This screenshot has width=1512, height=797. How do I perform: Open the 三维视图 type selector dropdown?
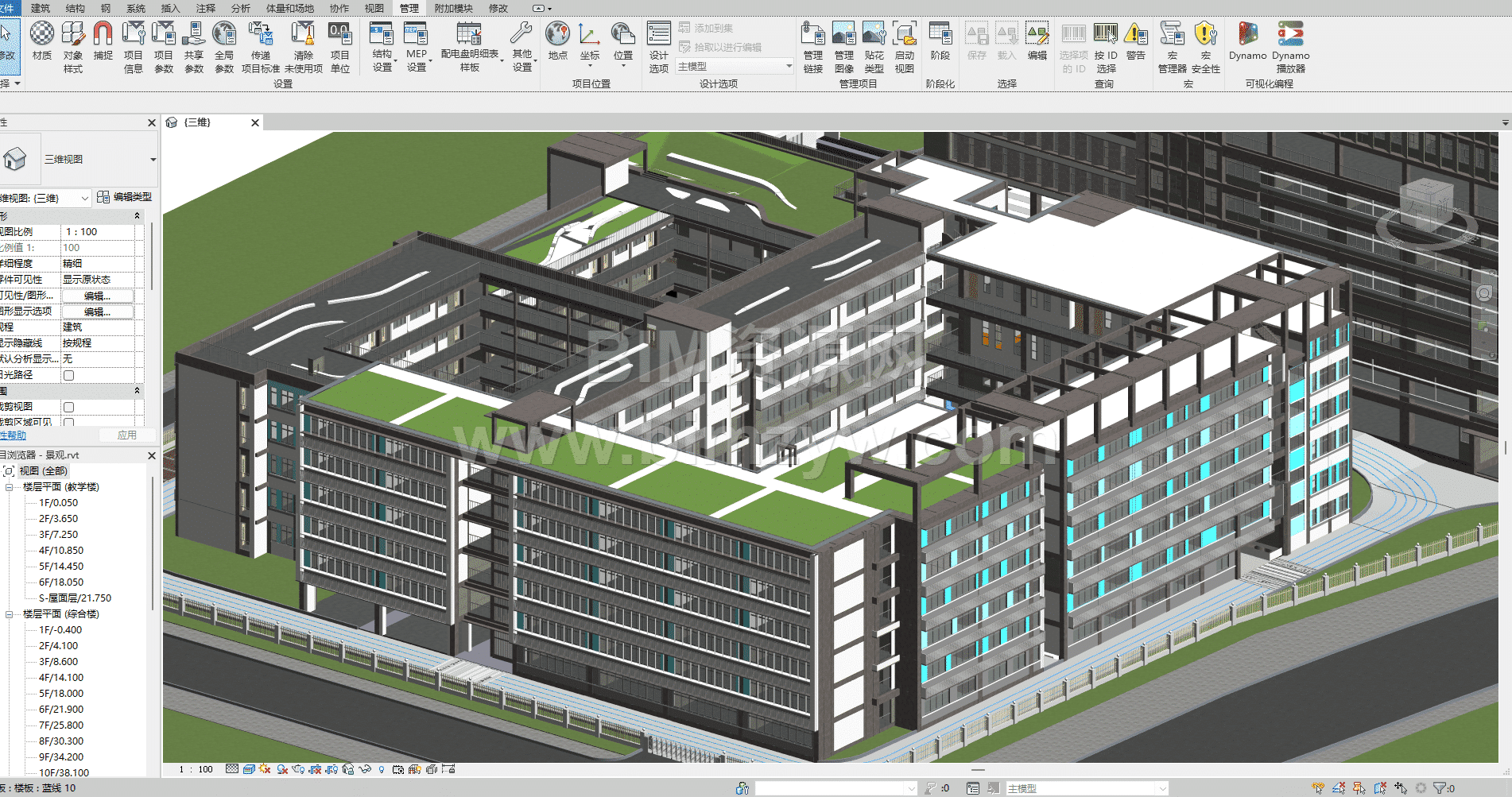coord(153,160)
